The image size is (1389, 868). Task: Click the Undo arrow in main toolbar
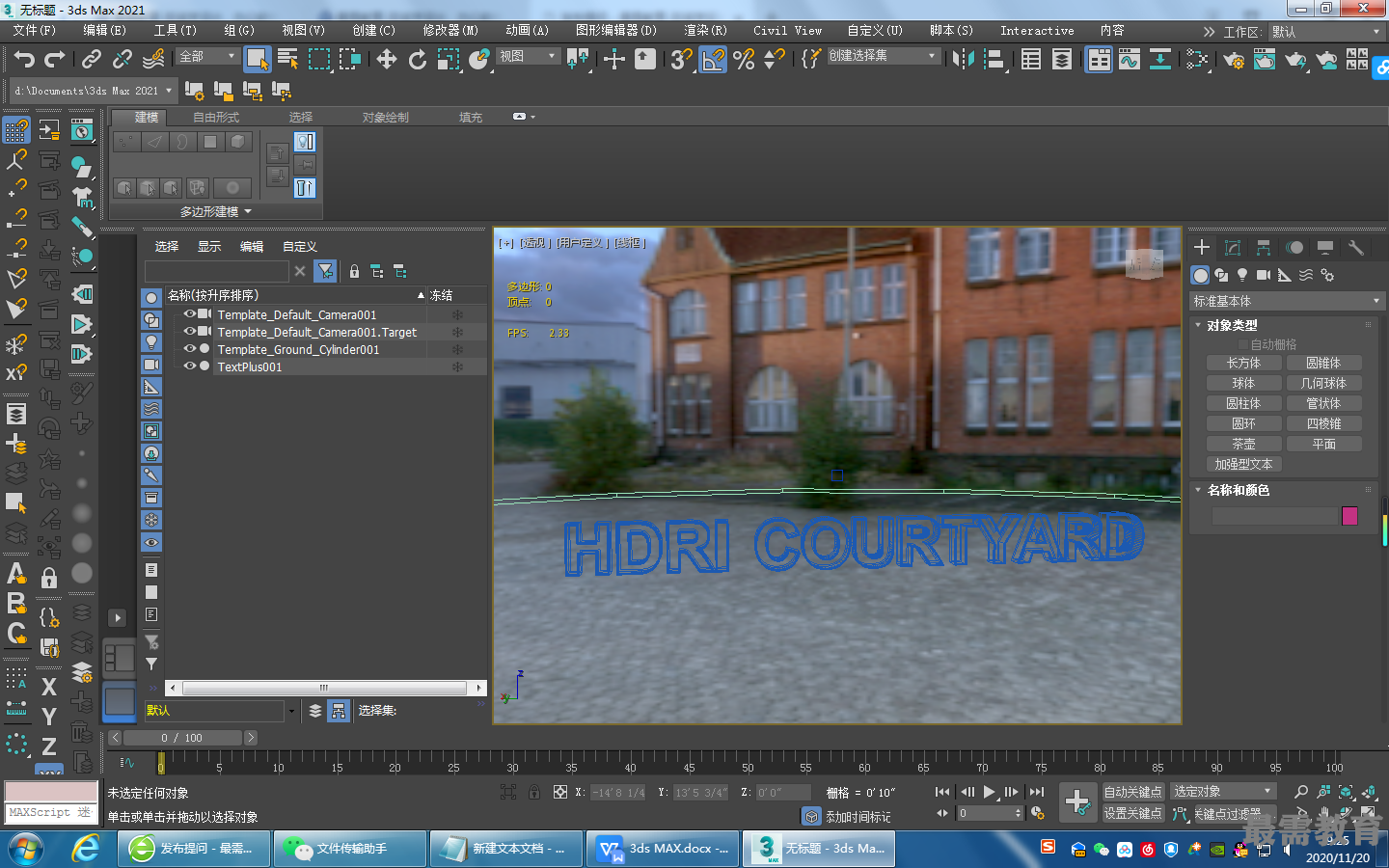24,59
